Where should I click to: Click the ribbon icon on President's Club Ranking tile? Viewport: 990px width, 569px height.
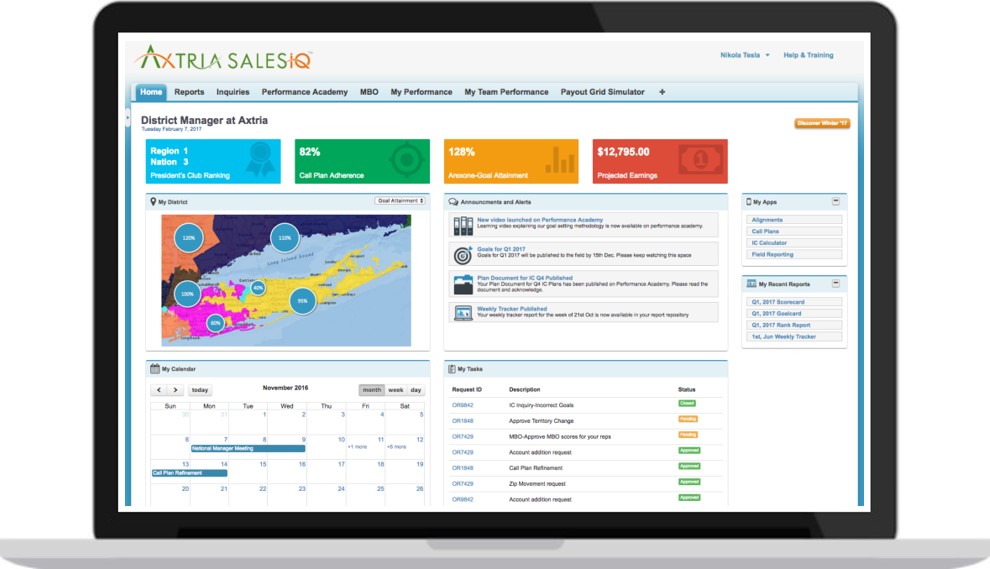click(x=261, y=161)
